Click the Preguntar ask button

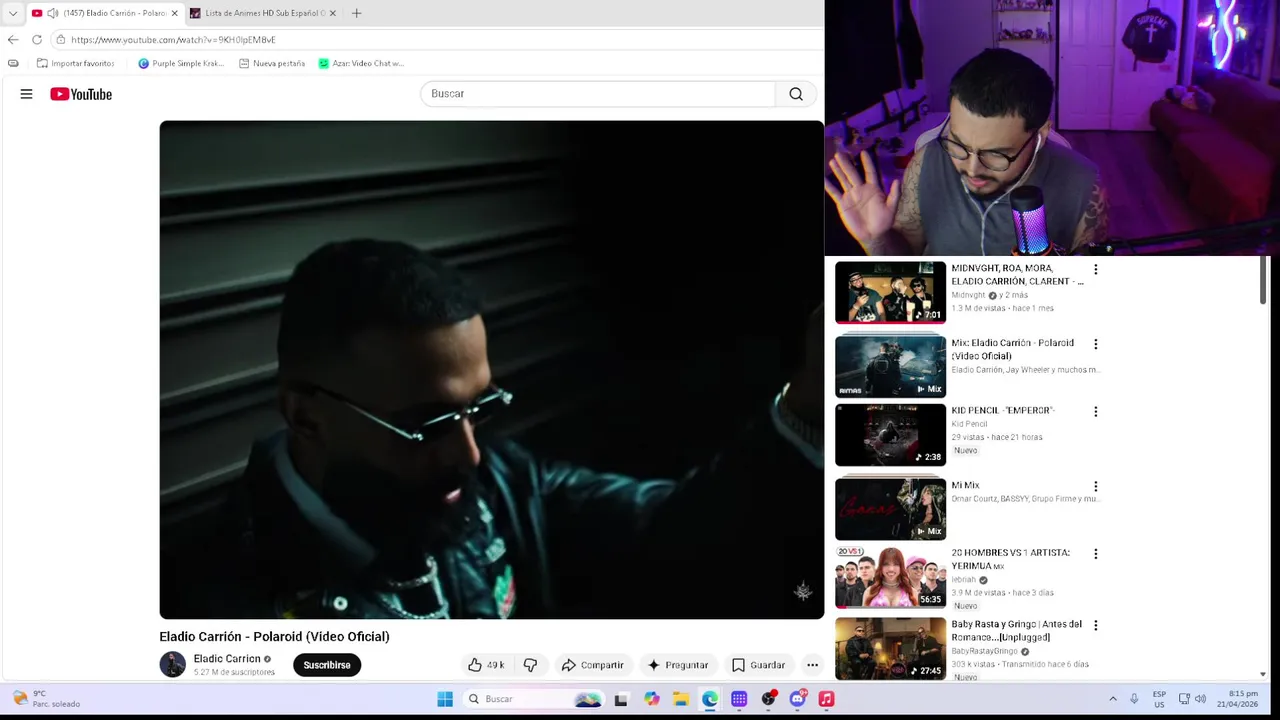pos(678,665)
